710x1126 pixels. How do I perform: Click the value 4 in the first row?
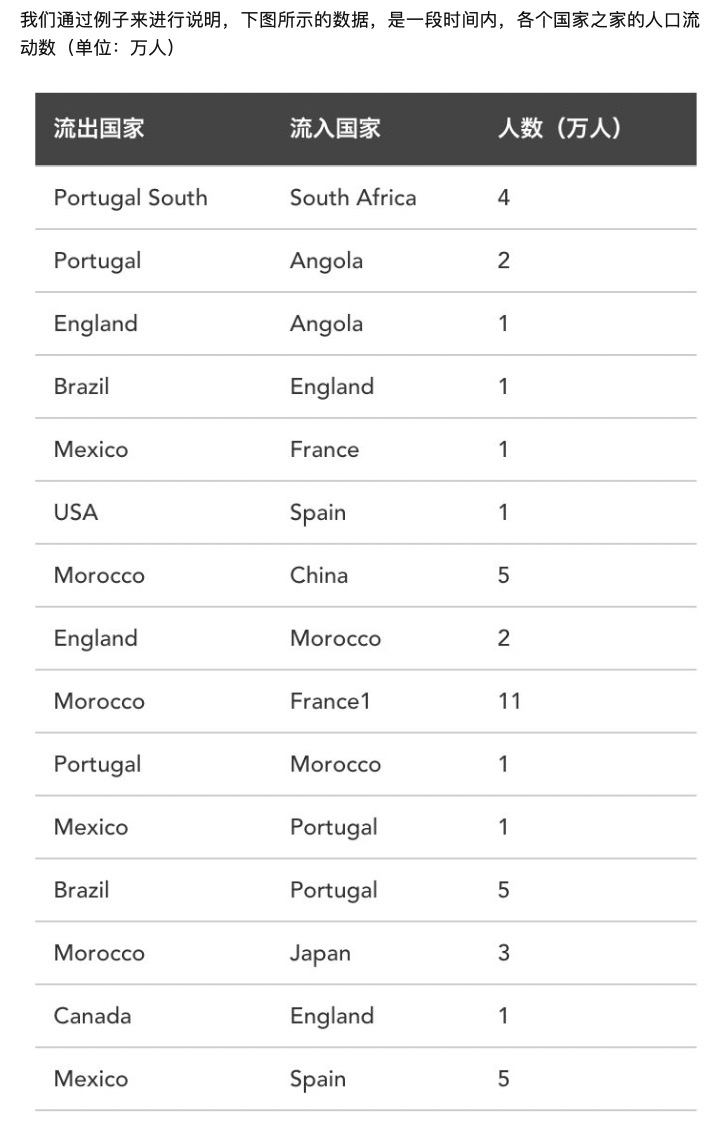point(503,198)
